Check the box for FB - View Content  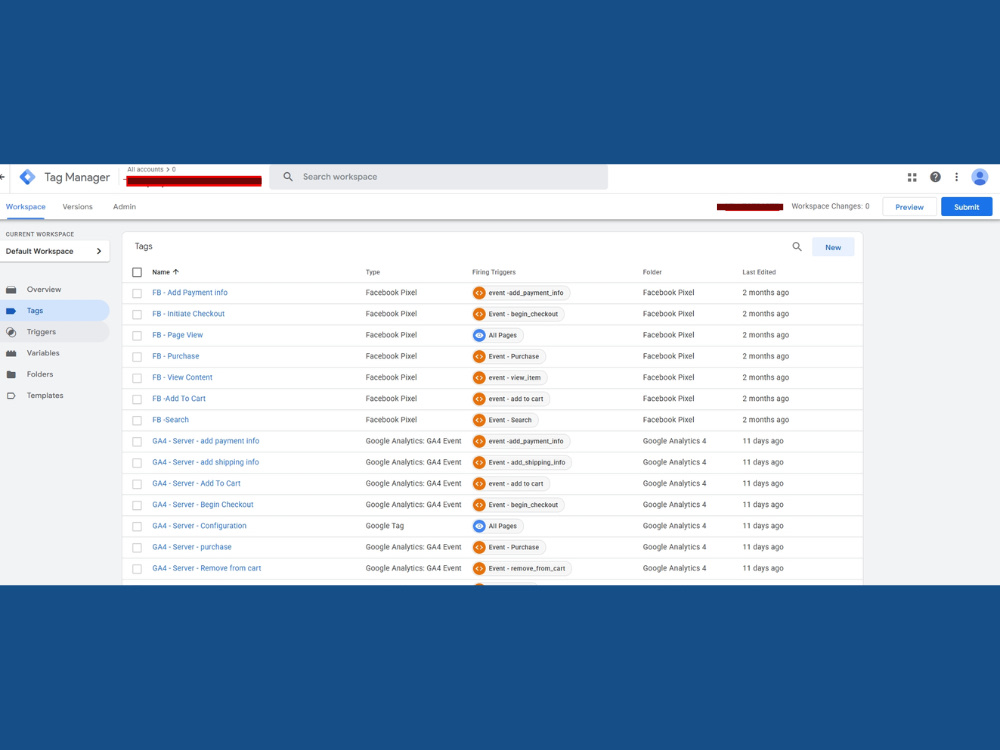pos(137,378)
